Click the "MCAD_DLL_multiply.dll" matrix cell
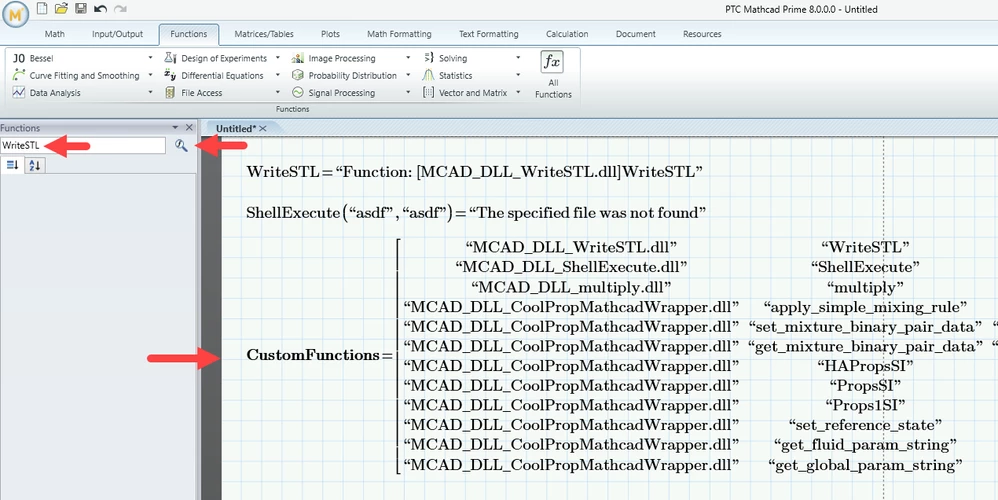The image size is (998, 500). pyautogui.click(x=571, y=287)
